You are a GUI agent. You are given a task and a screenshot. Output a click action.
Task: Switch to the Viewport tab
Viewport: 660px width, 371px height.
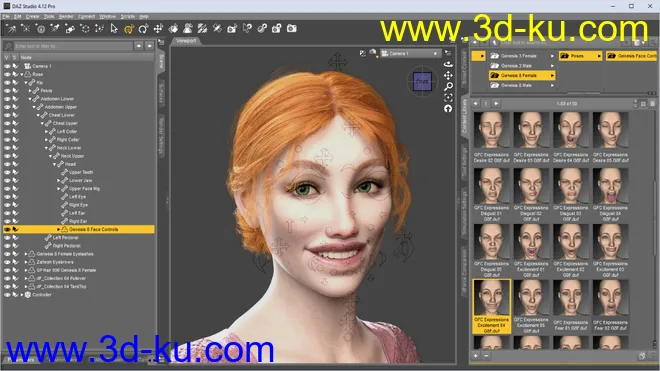click(186, 41)
